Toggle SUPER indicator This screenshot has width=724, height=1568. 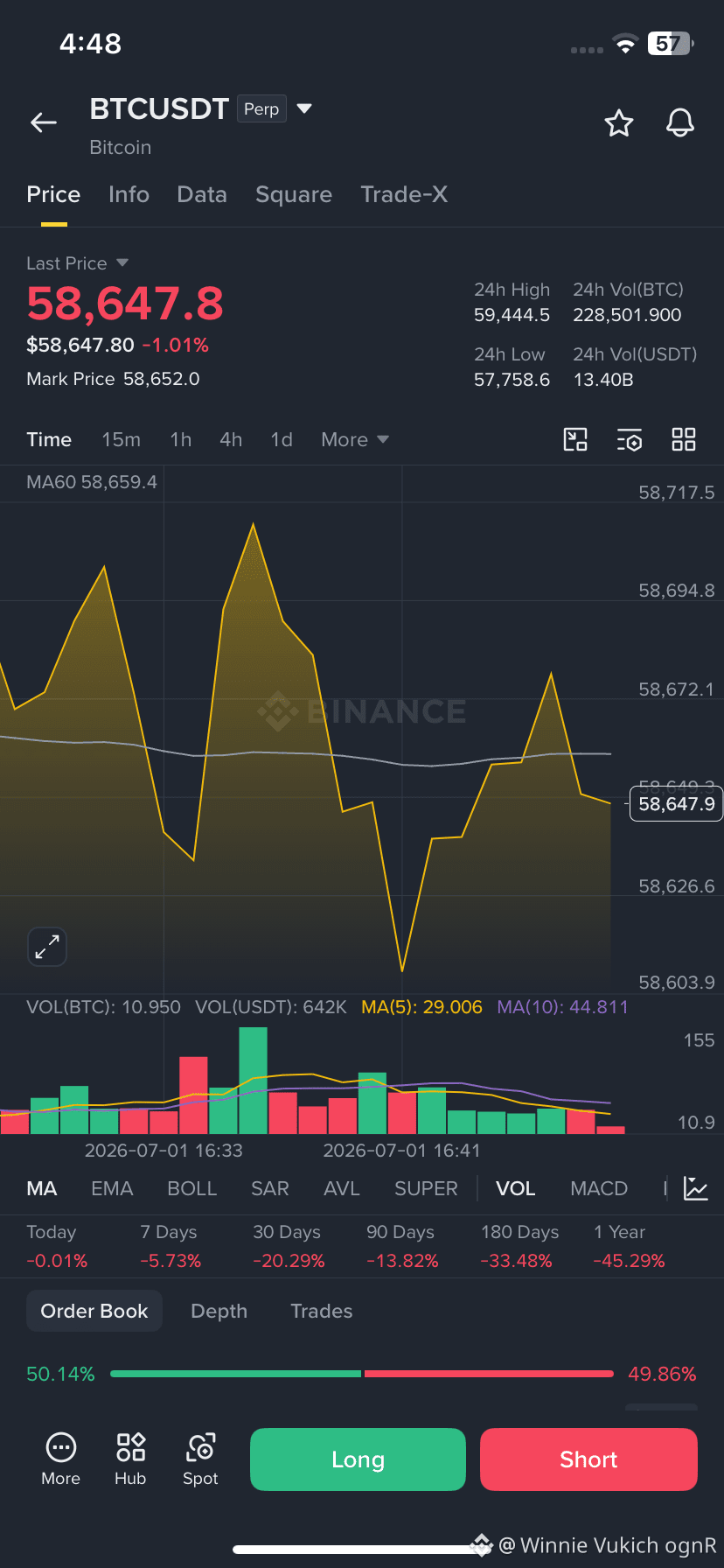[426, 1188]
